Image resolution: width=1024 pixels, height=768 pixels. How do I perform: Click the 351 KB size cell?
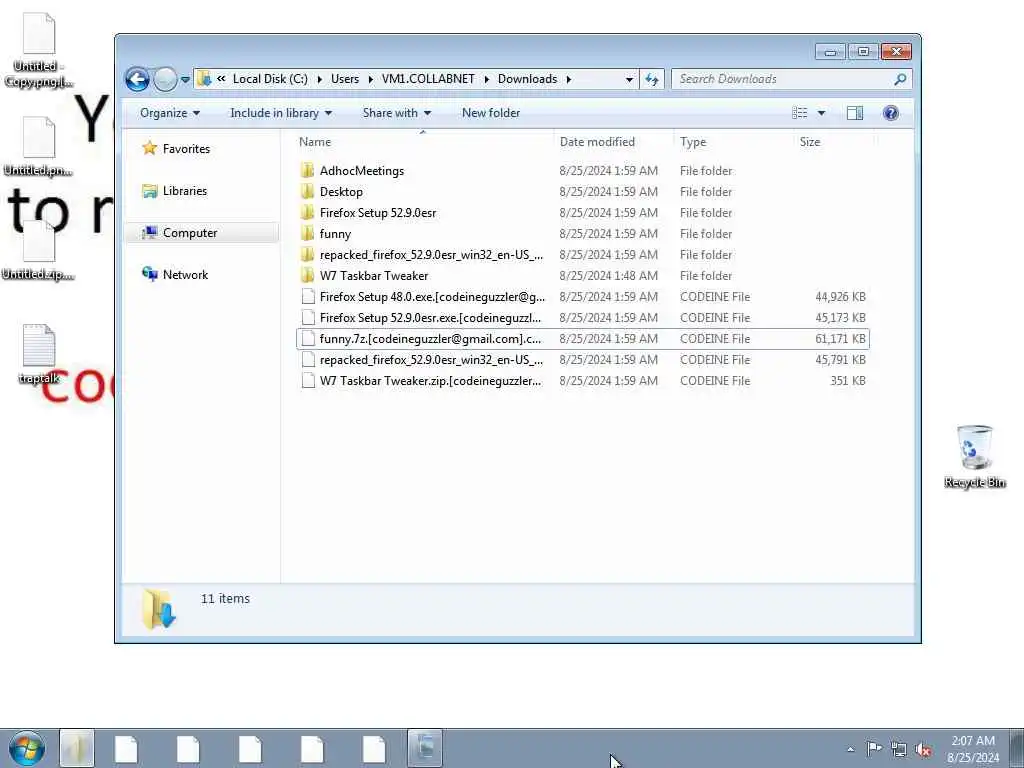pyautogui.click(x=848, y=380)
